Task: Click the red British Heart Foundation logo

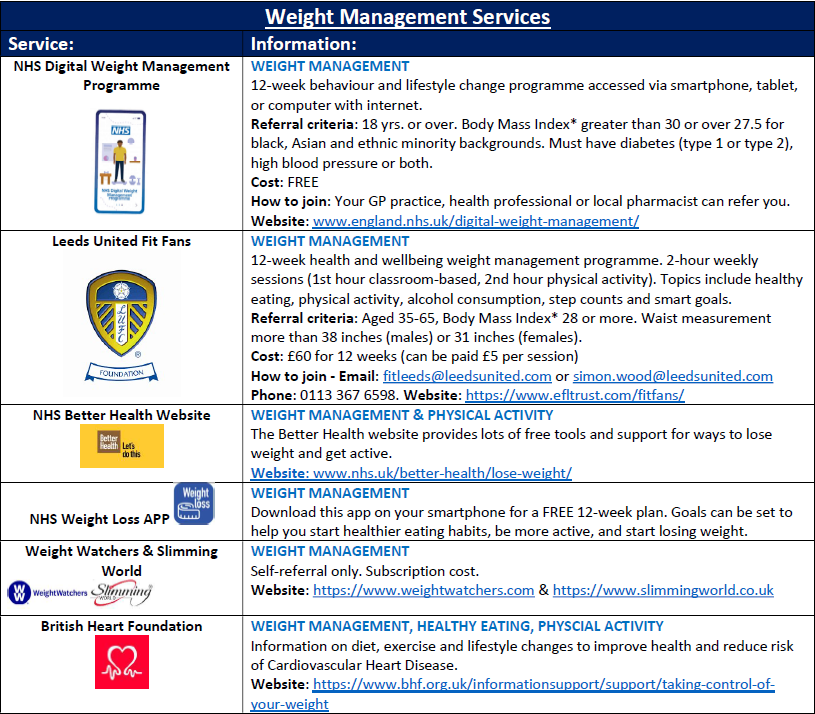Action: coord(122,662)
